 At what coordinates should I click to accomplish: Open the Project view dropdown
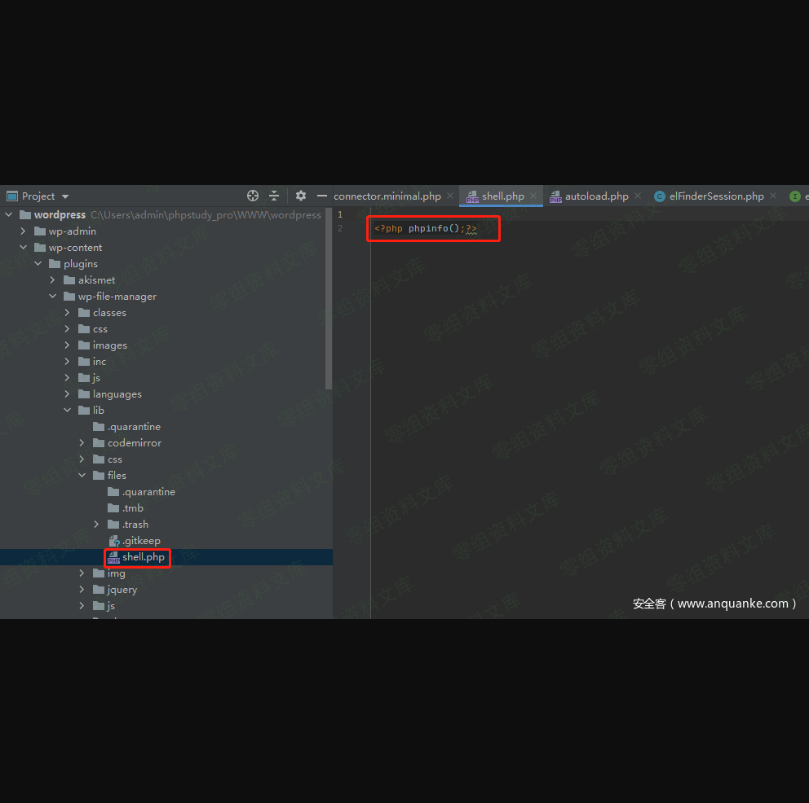click(65, 197)
